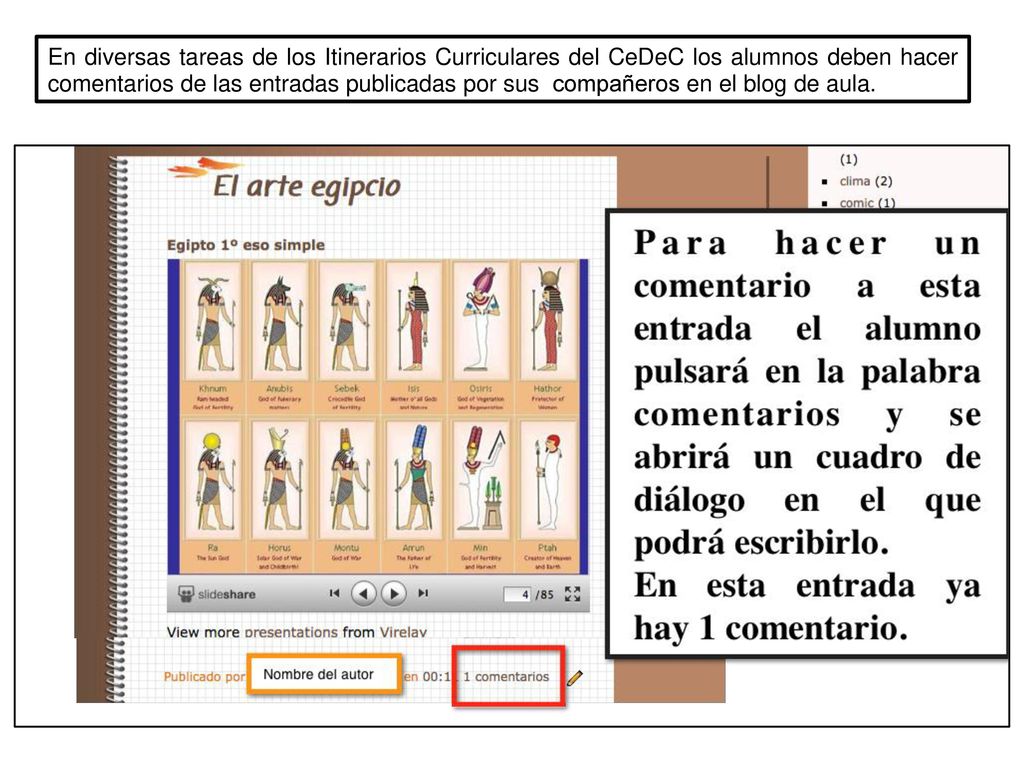Click slide number field showing 4

517,594
